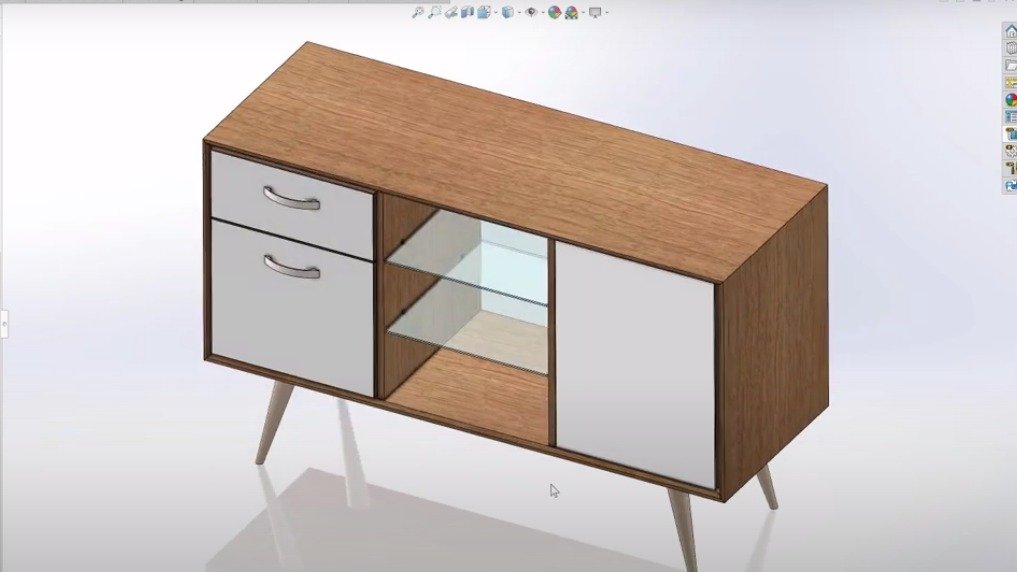The height and width of the screenshot is (572, 1017).
Task: Open the Display Style cube icon
Action: coord(508,12)
